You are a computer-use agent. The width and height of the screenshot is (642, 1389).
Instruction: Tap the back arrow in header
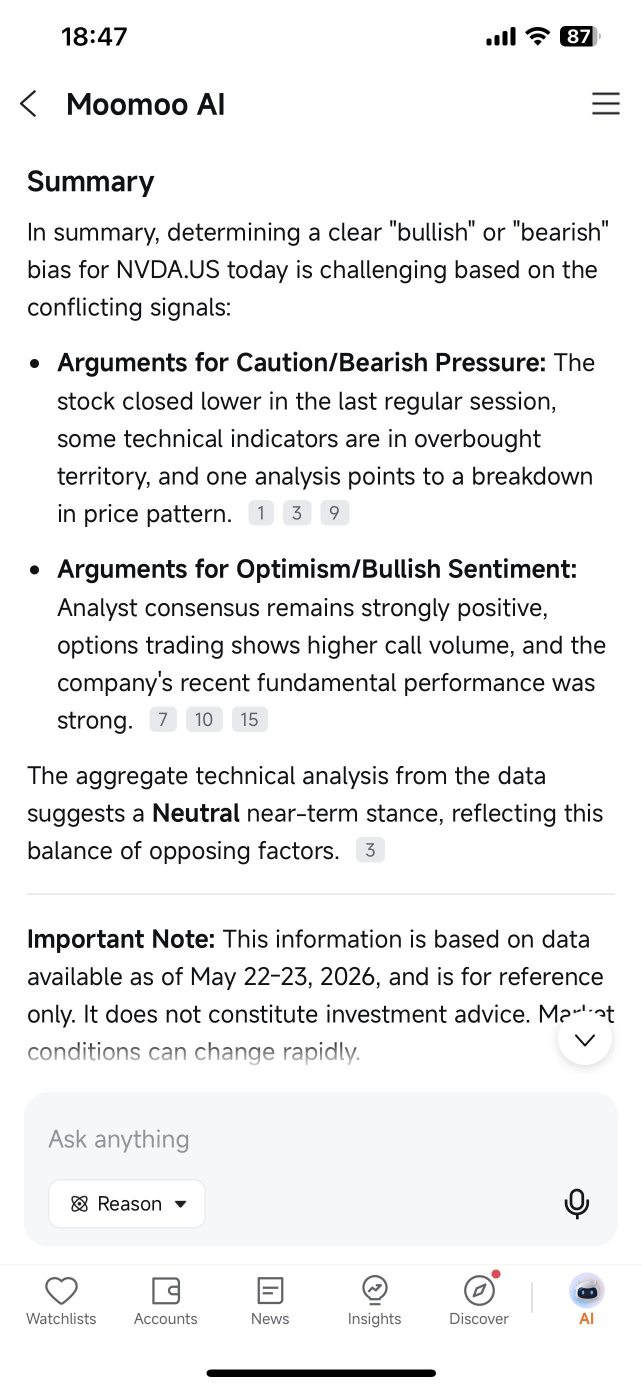28,104
